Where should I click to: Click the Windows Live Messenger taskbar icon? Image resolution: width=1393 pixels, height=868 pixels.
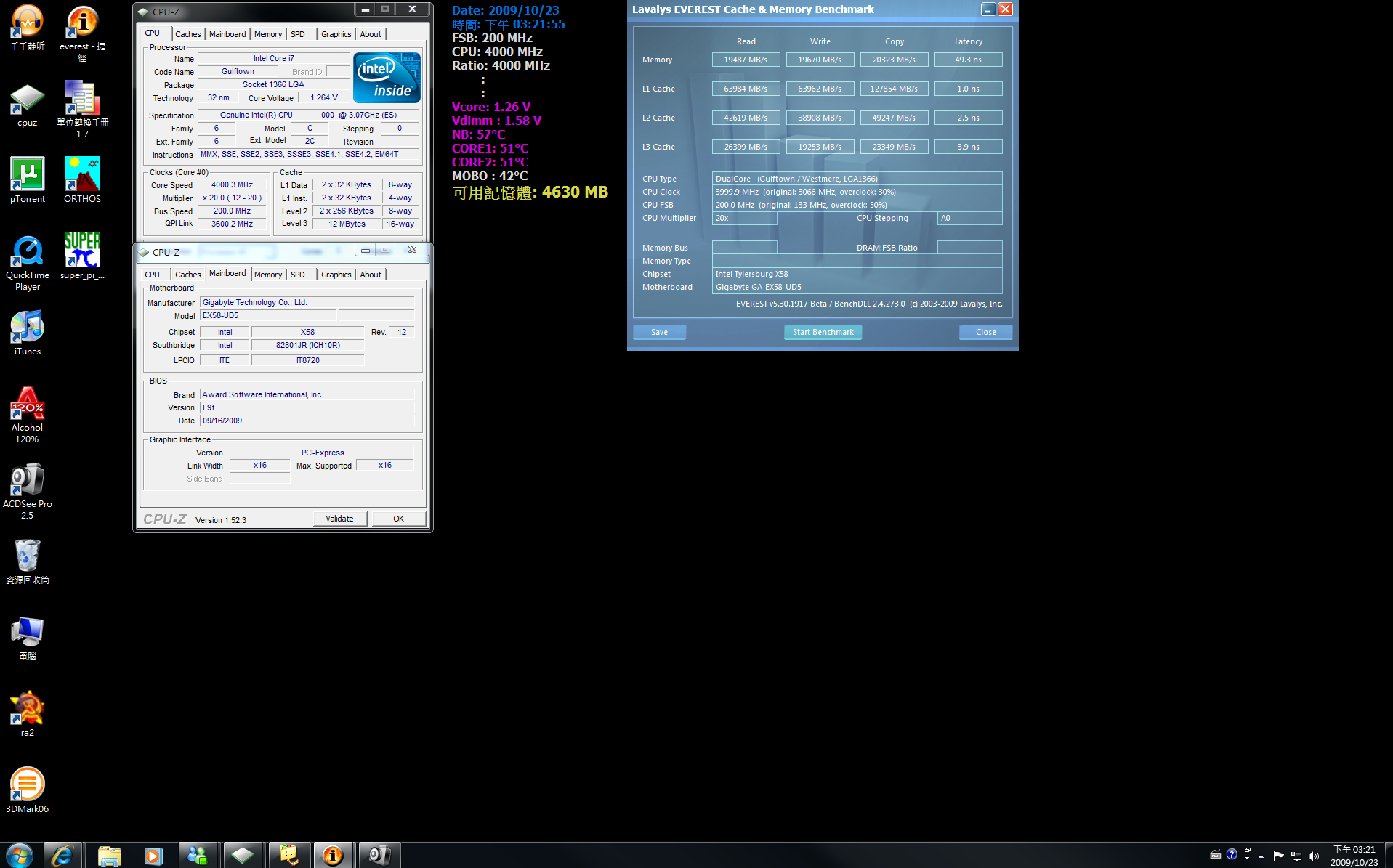pyautogui.click(x=198, y=855)
